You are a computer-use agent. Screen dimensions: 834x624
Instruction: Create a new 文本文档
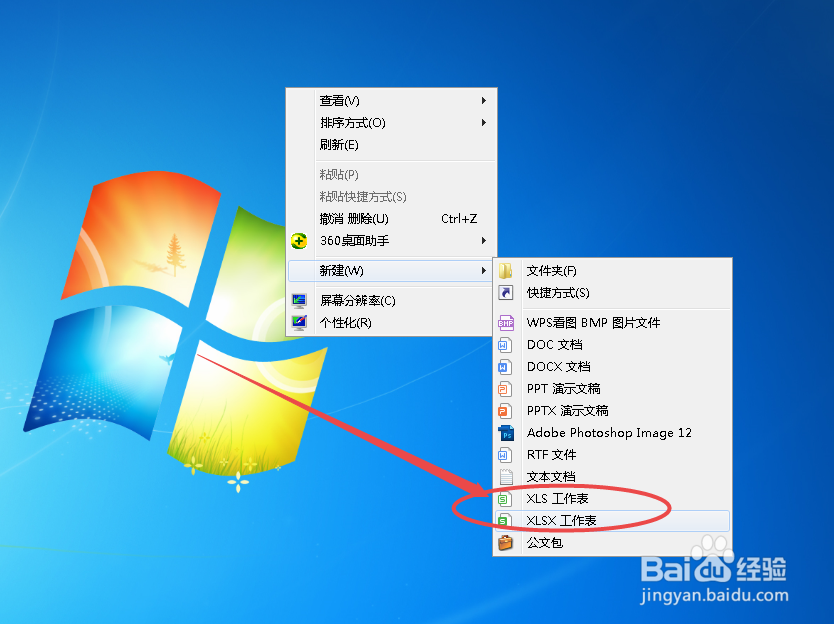click(x=612, y=477)
